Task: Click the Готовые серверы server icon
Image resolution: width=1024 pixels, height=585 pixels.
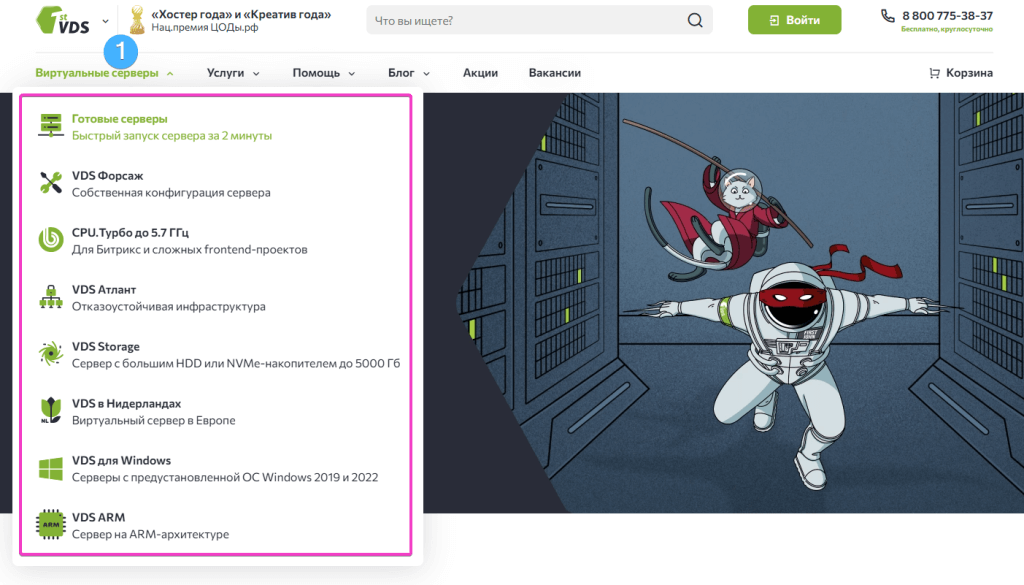Action: tap(50, 126)
